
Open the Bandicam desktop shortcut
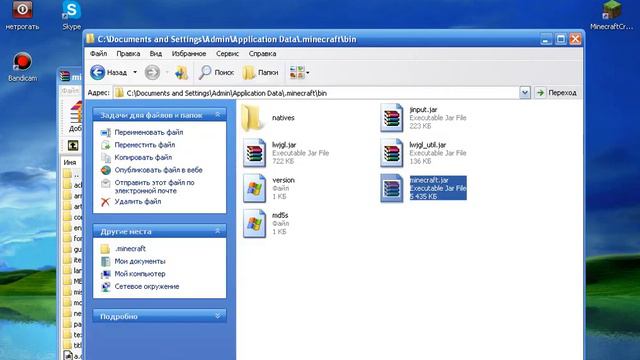(22, 67)
